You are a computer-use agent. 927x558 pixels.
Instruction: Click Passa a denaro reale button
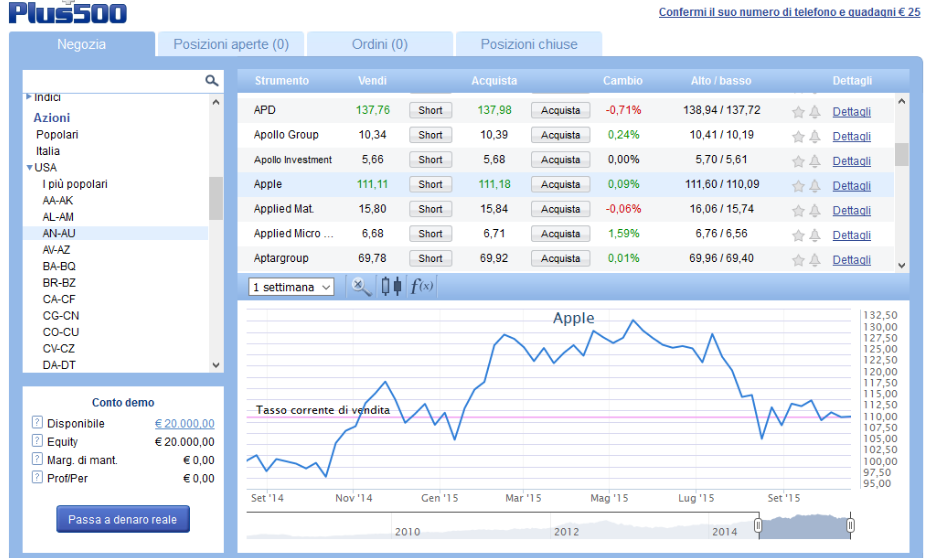click(123, 519)
